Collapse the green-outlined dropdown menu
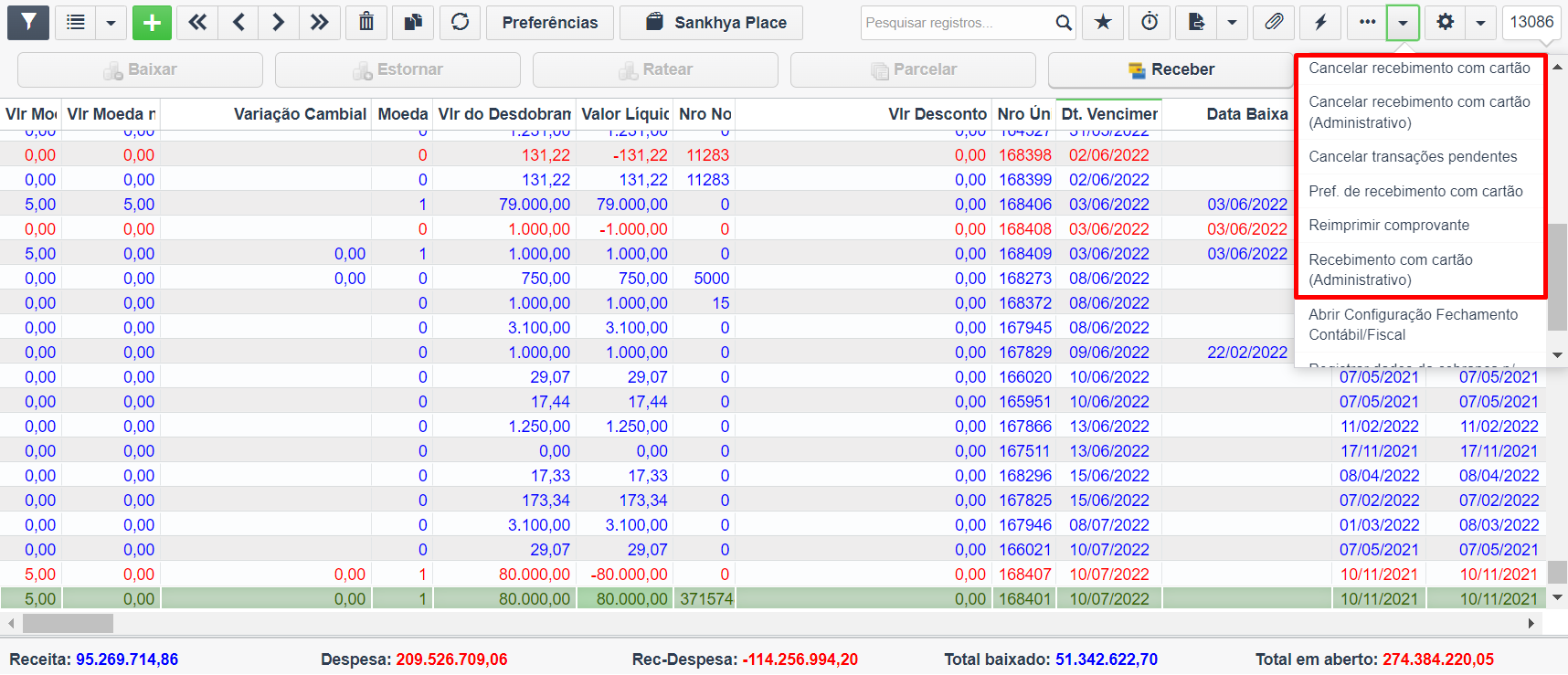The height and width of the screenshot is (675, 1568). [1403, 23]
